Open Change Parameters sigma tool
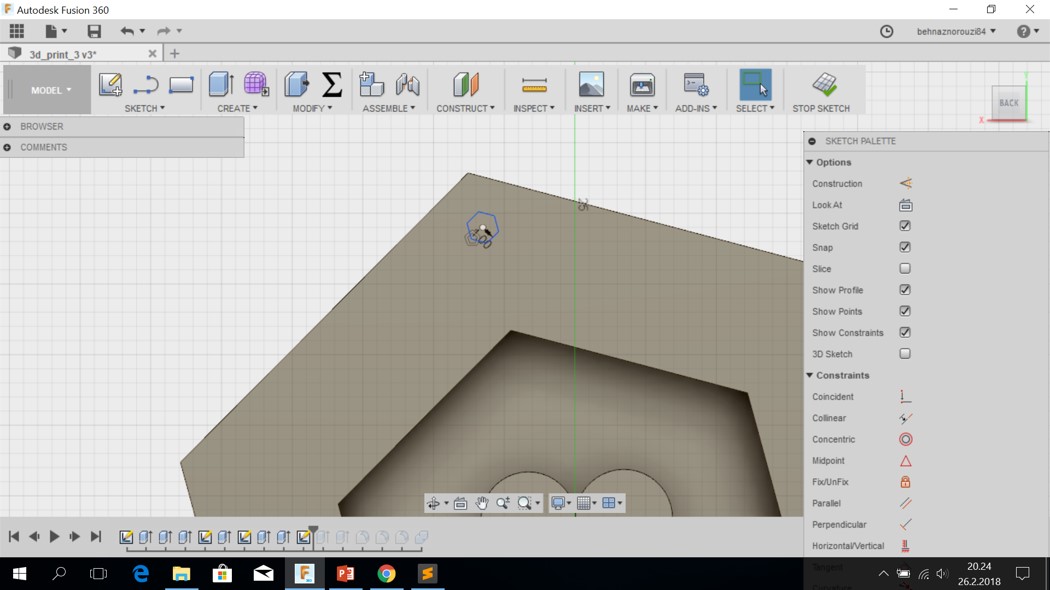The height and width of the screenshot is (590, 1050). pyautogui.click(x=332, y=85)
